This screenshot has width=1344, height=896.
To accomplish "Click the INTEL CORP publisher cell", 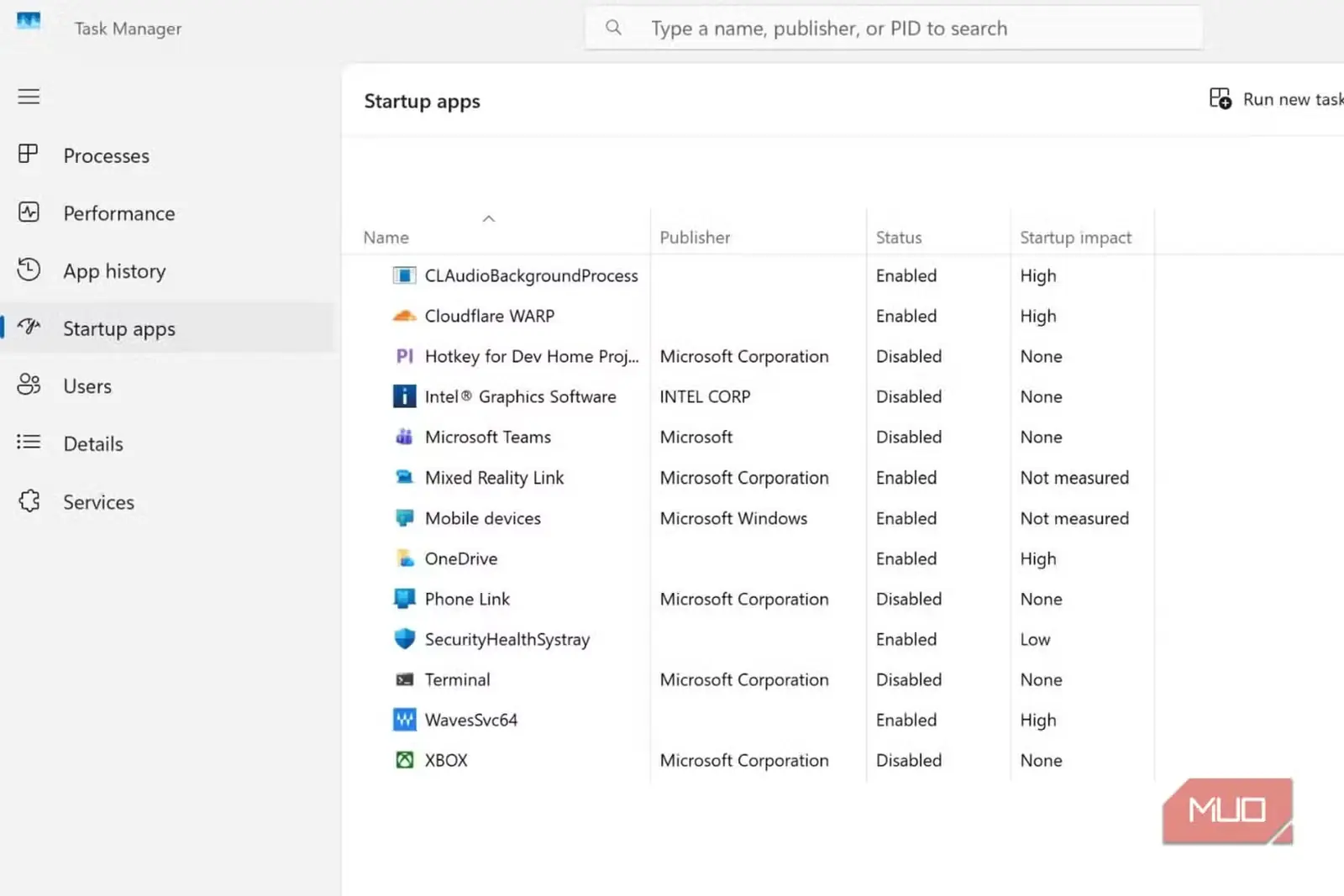I will 705,396.
